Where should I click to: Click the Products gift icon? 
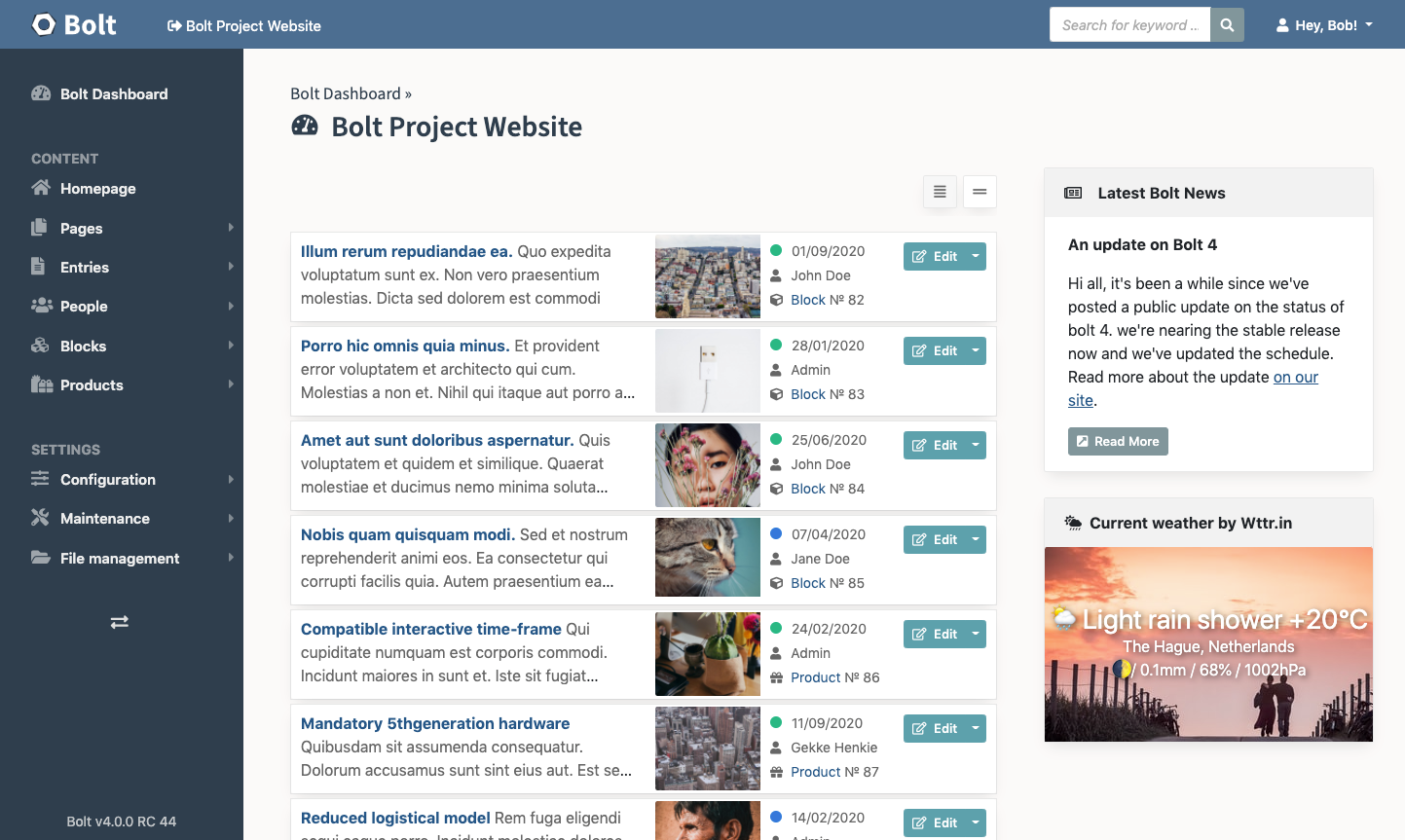point(42,384)
